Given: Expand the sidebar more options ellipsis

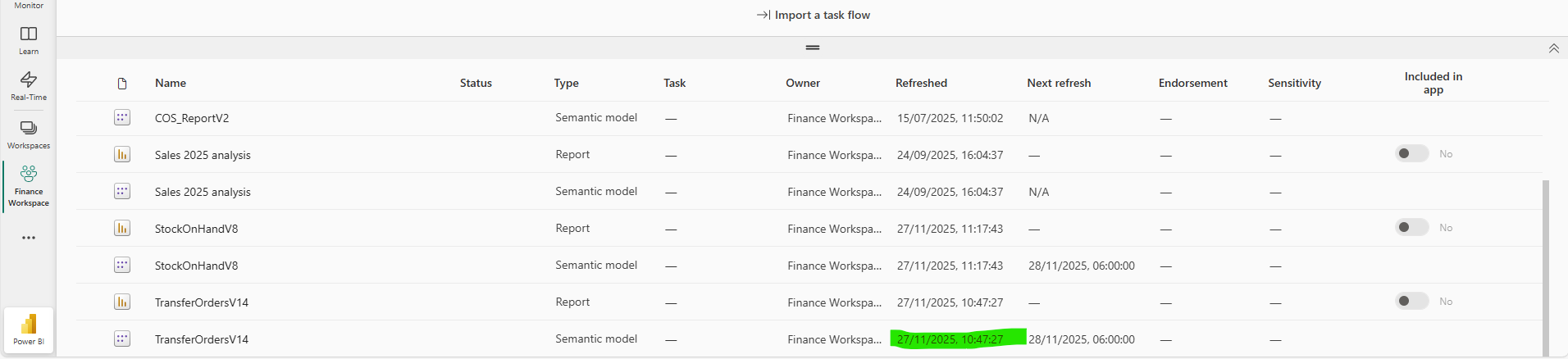Looking at the screenshot, I should pos(29,238).
